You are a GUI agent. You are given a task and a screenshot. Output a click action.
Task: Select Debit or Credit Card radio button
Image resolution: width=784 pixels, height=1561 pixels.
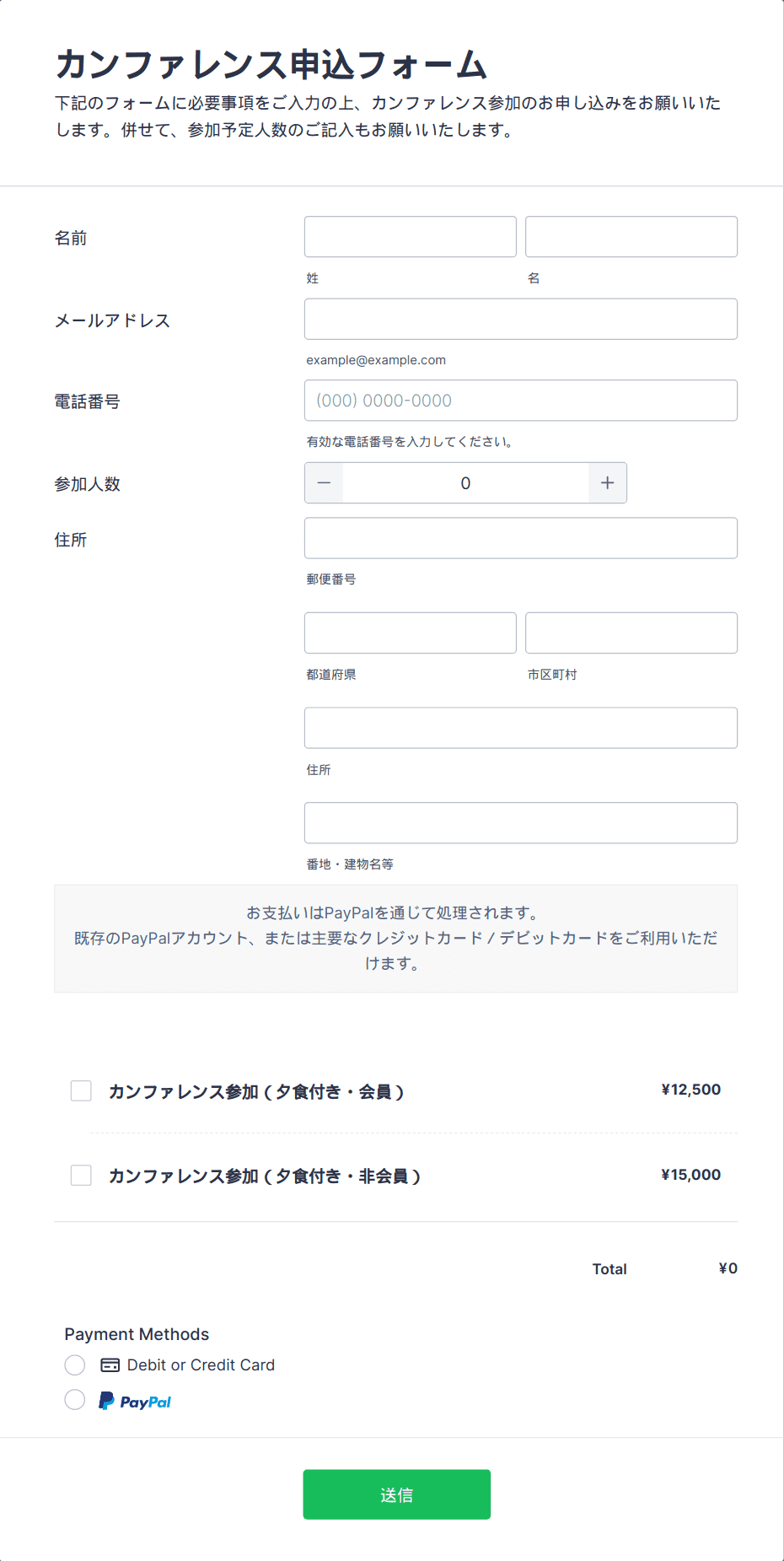[x=75, y=1365]
